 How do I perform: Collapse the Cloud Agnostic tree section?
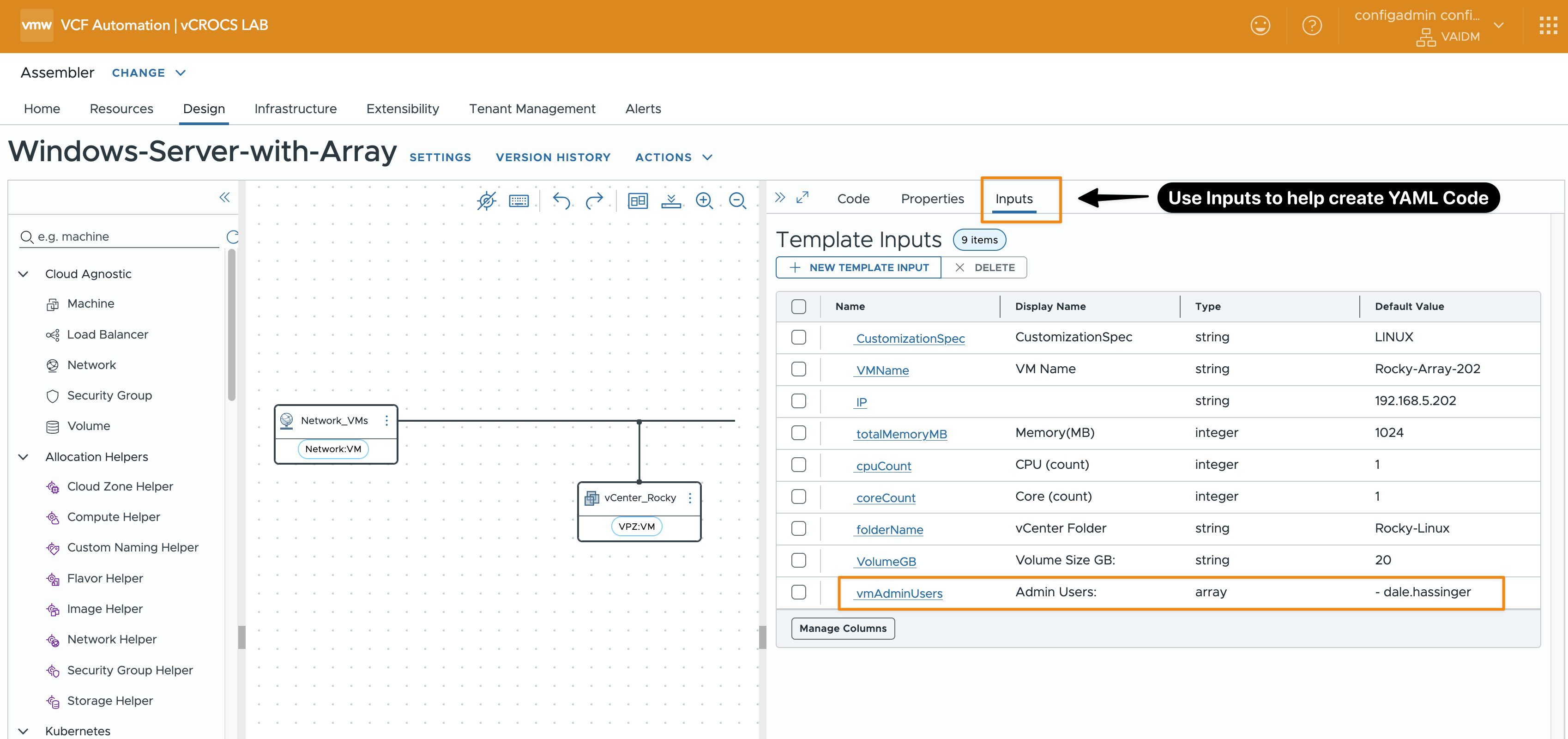[24, 274]
